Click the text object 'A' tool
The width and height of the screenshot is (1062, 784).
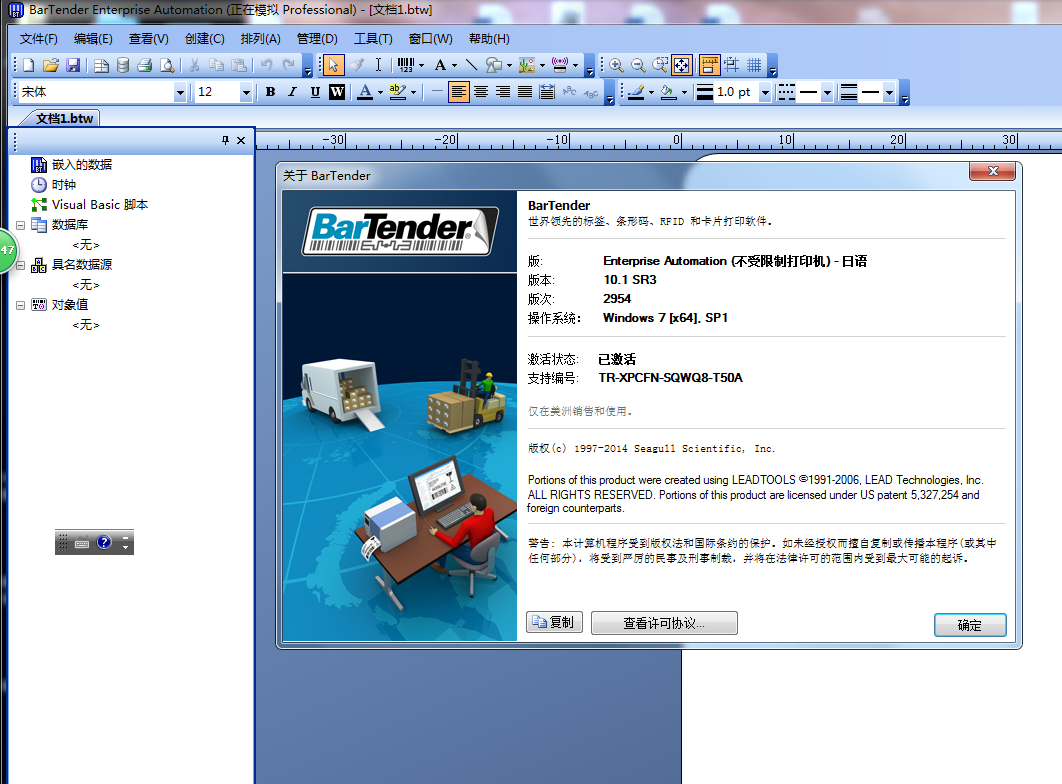pyautogui.click(x=440, y=65)
